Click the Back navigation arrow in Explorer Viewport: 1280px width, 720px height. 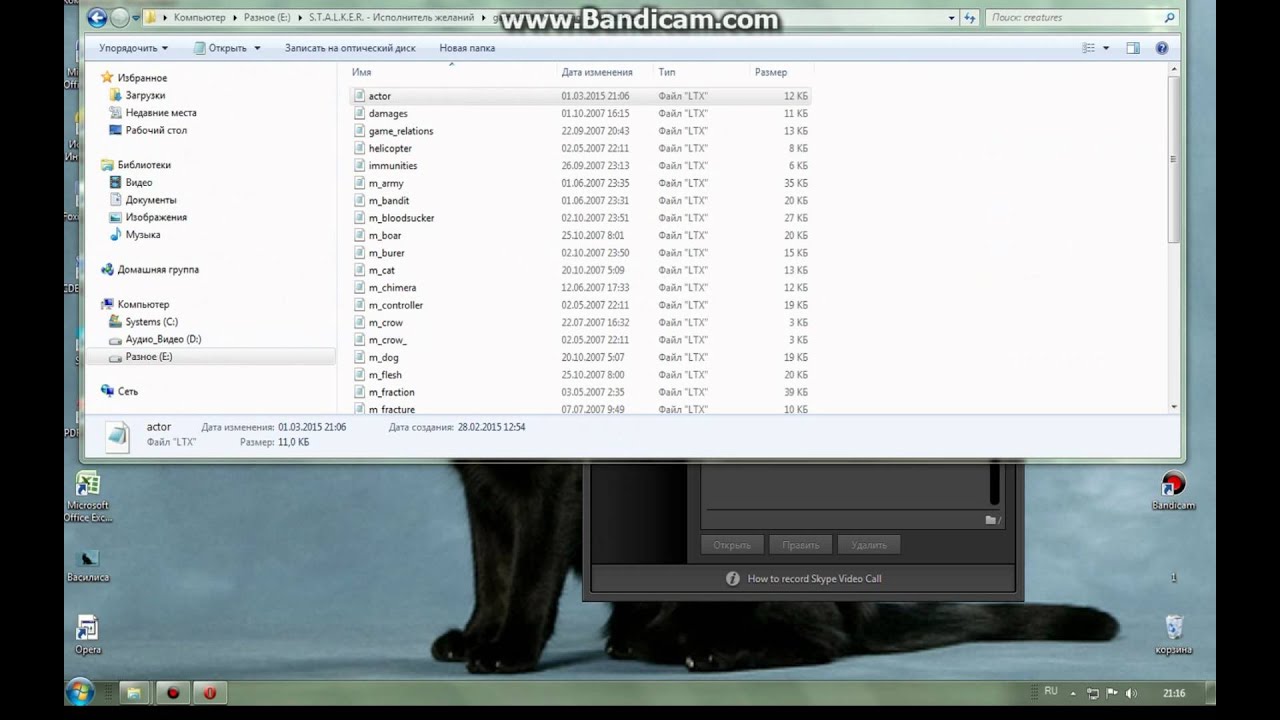(x=97, y=17)
